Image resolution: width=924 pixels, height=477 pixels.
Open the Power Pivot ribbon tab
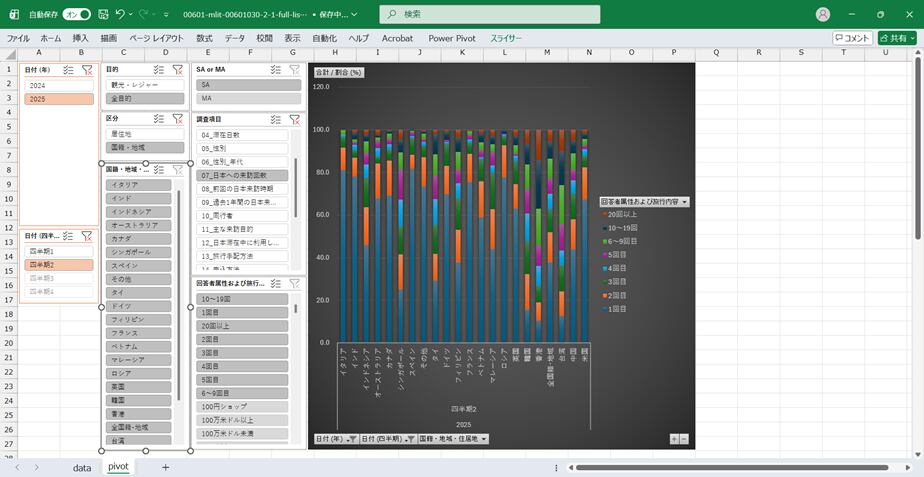click(x=452, y=38)
